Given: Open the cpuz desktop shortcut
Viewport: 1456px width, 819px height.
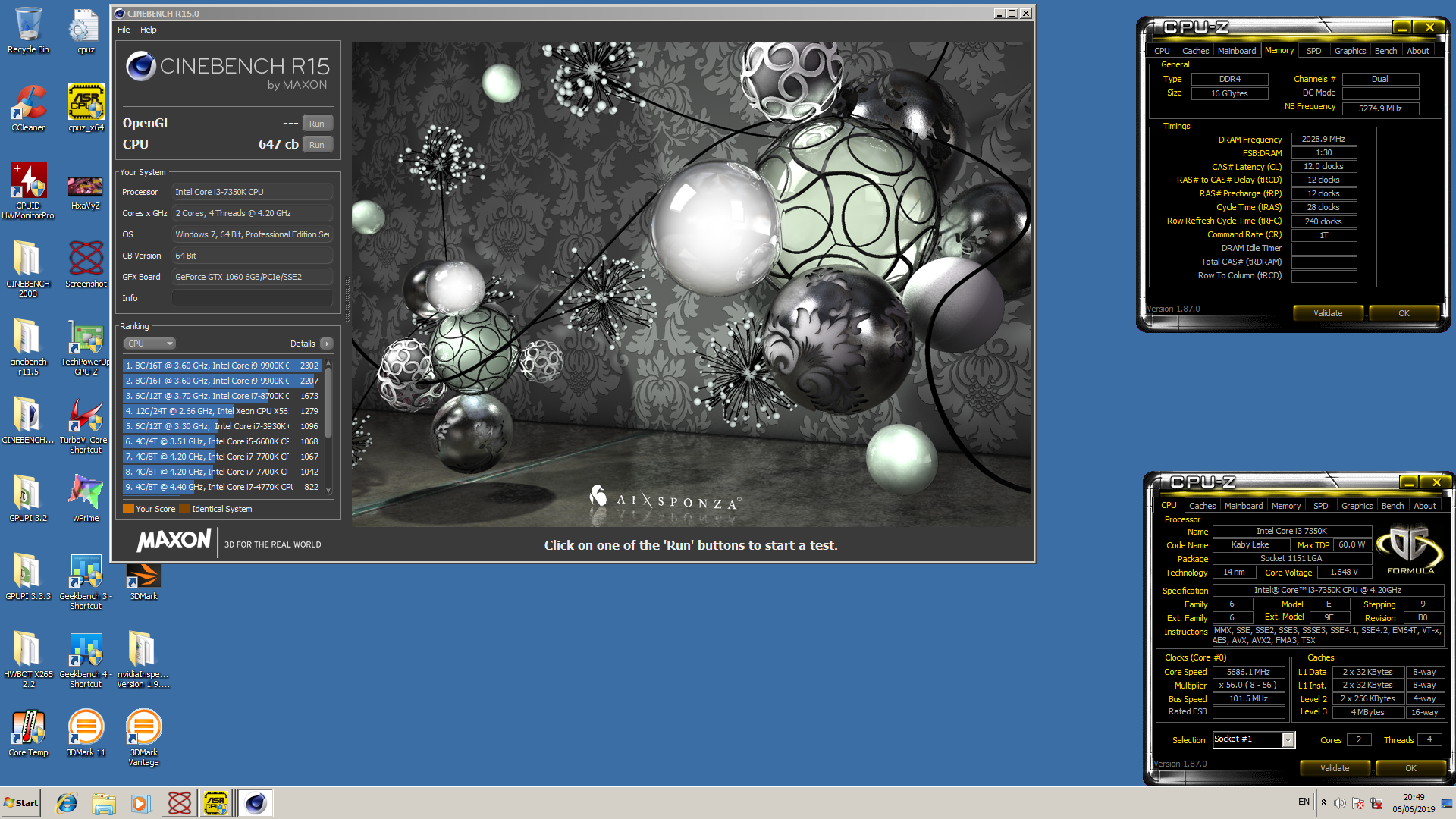Looking at the screenshot, I should point(86,30).
